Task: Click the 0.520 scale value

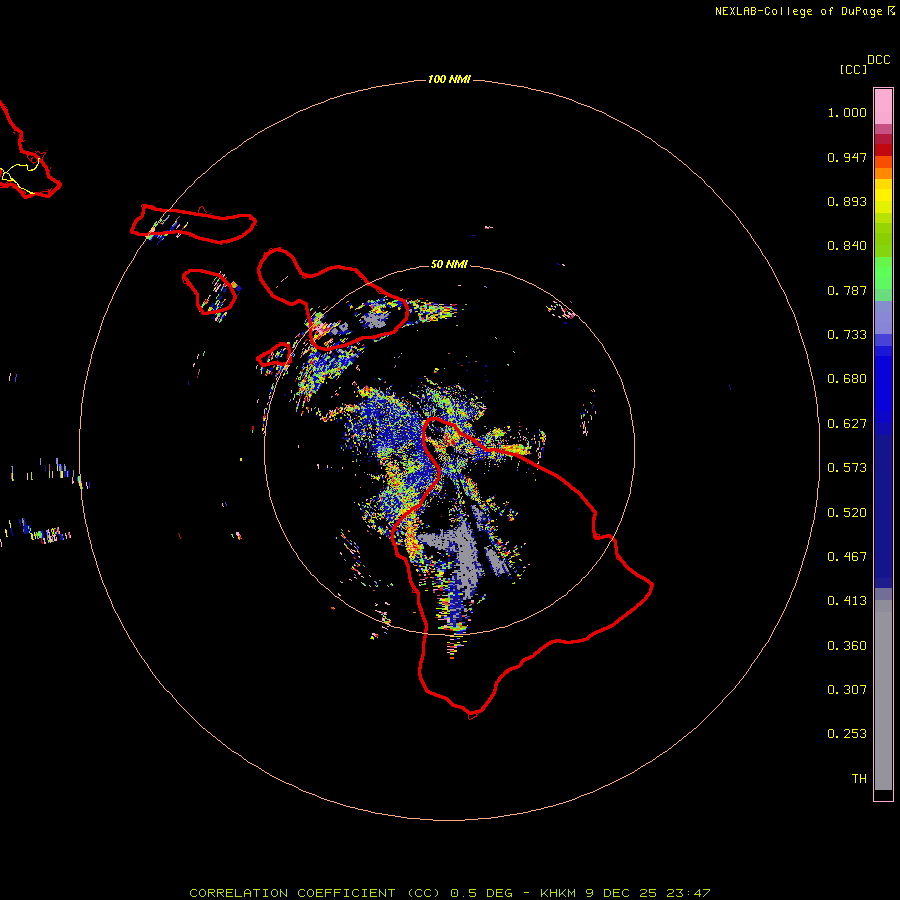Action: click(x=847, y=513)
